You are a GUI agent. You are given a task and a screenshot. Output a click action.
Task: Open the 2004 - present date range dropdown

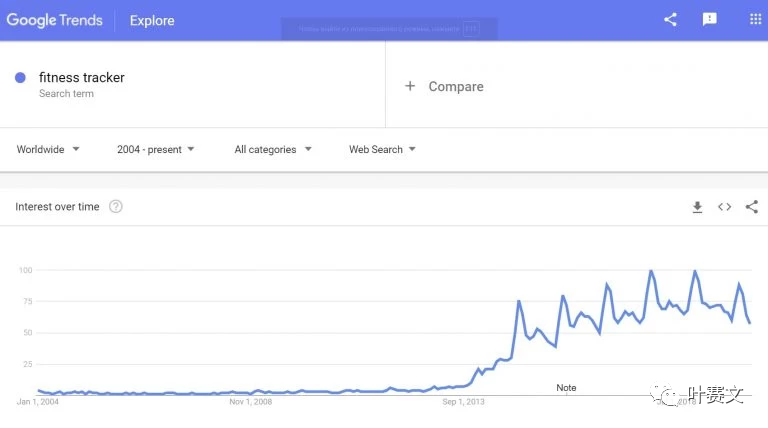(x=155, y=149)
